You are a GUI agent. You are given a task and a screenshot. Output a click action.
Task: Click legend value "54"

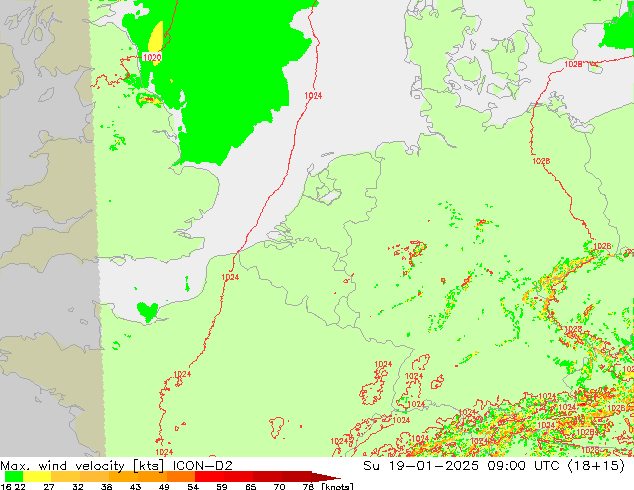click(x=193, y=486)
